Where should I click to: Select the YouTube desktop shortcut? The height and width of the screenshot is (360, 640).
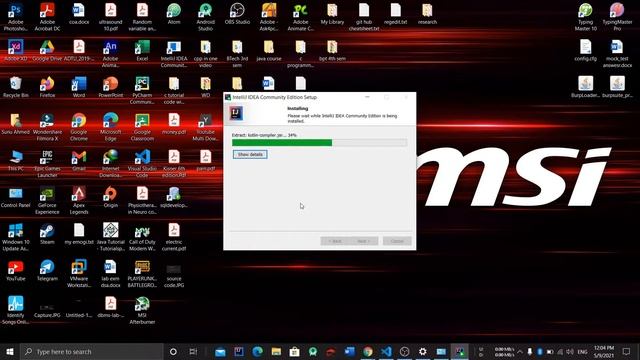click(16, 270)
